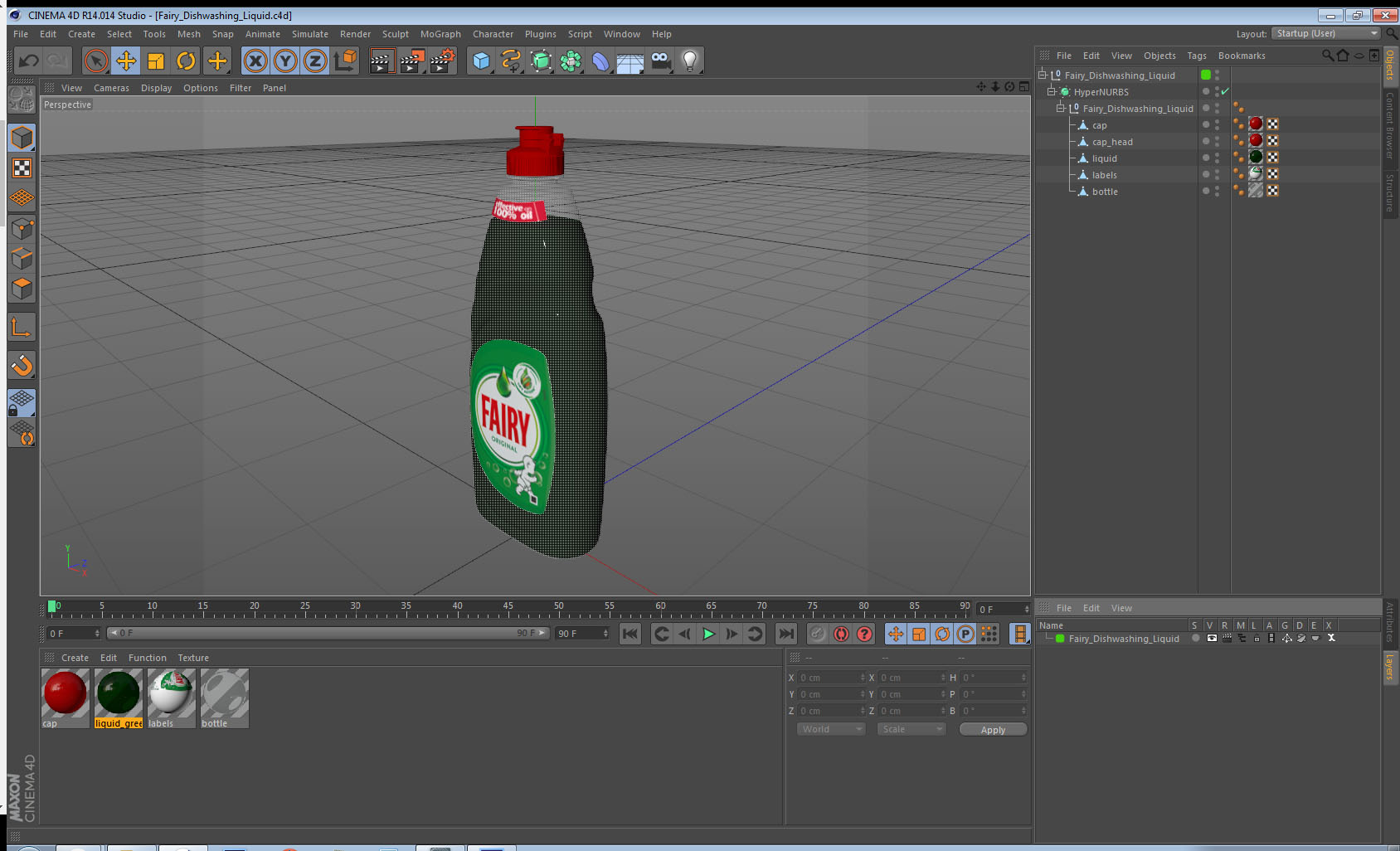Screen dimensions: 1400x851
Task: Toggle Z axis lock
Action: pos(315,61)
